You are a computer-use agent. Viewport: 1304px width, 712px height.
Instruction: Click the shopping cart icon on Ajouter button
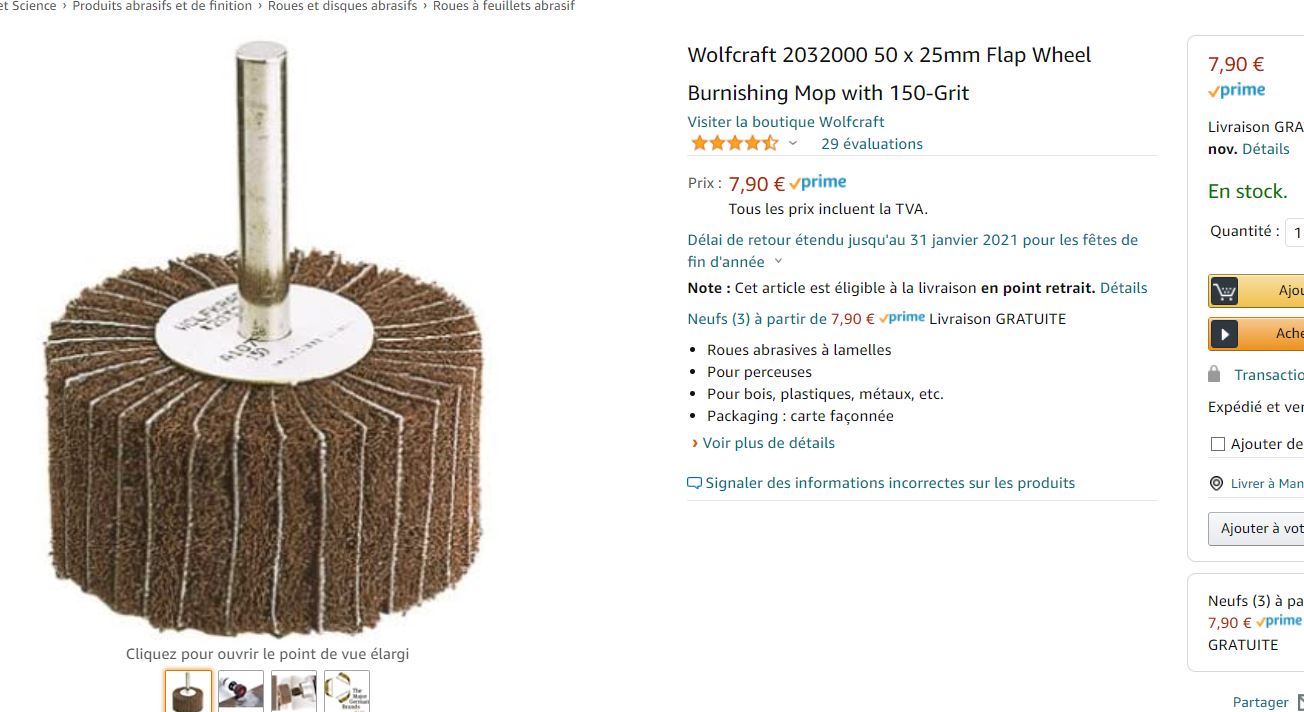1224,291
